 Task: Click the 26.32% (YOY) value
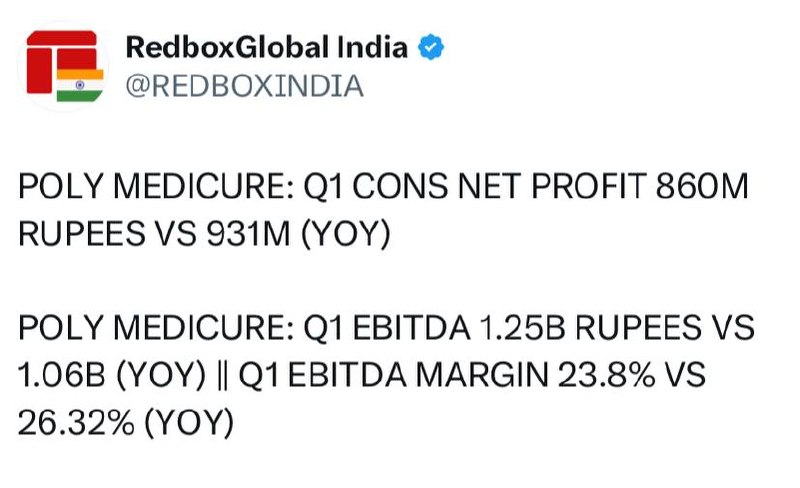(x=126, y=423)
